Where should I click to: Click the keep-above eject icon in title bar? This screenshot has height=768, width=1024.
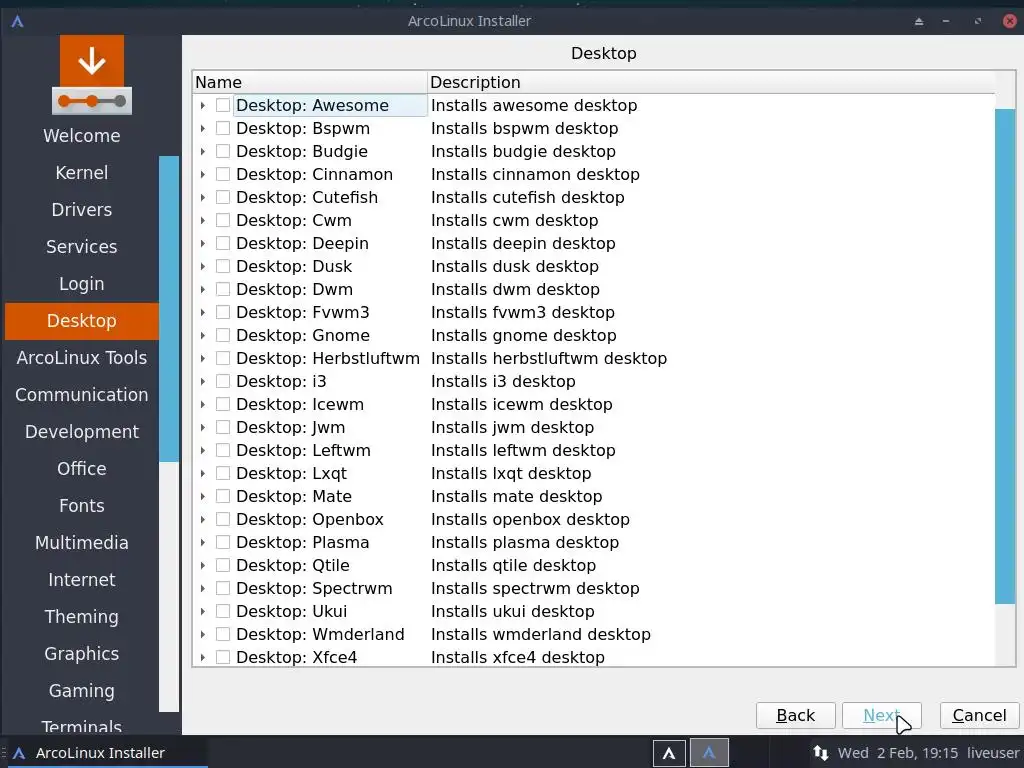[x=919, y=21]
